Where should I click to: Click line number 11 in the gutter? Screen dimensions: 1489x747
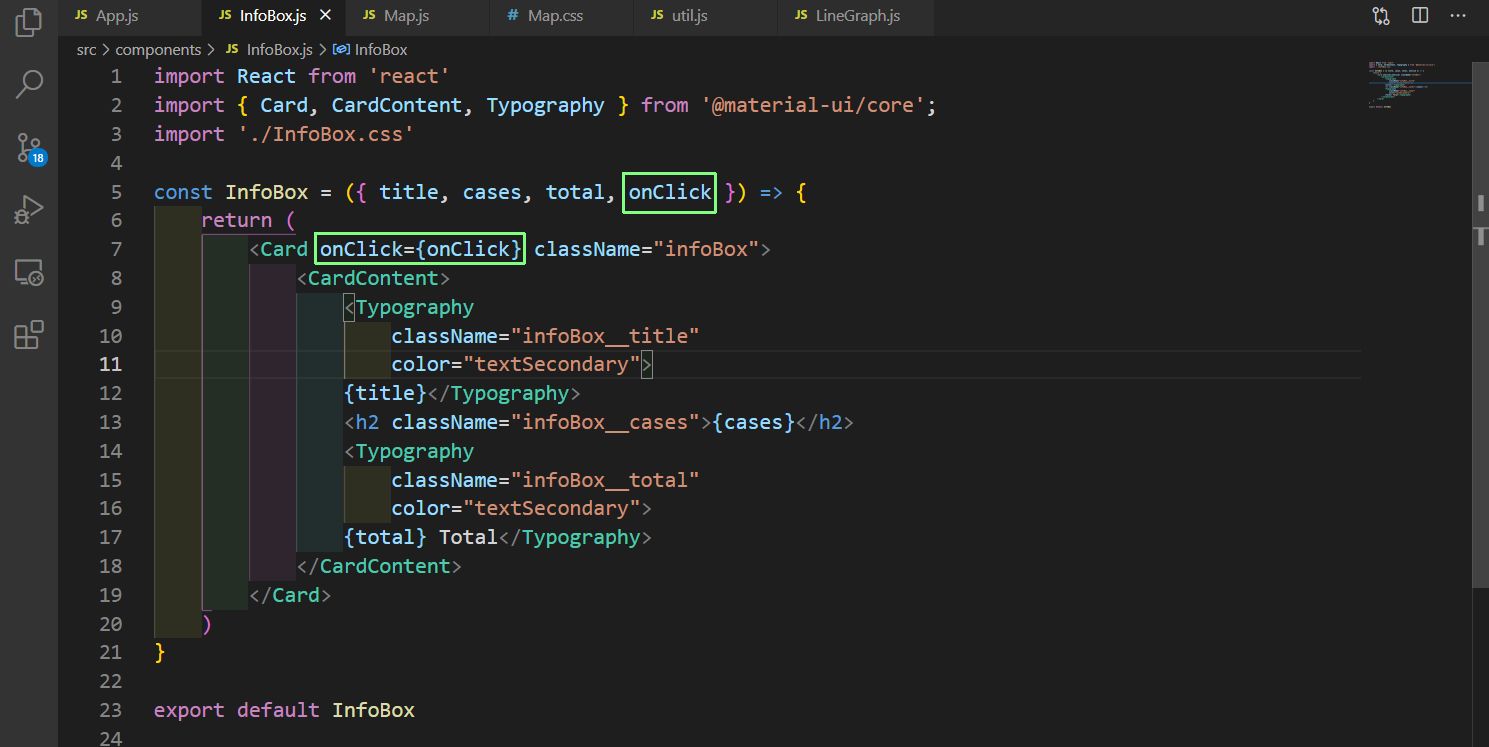(110, 364)
